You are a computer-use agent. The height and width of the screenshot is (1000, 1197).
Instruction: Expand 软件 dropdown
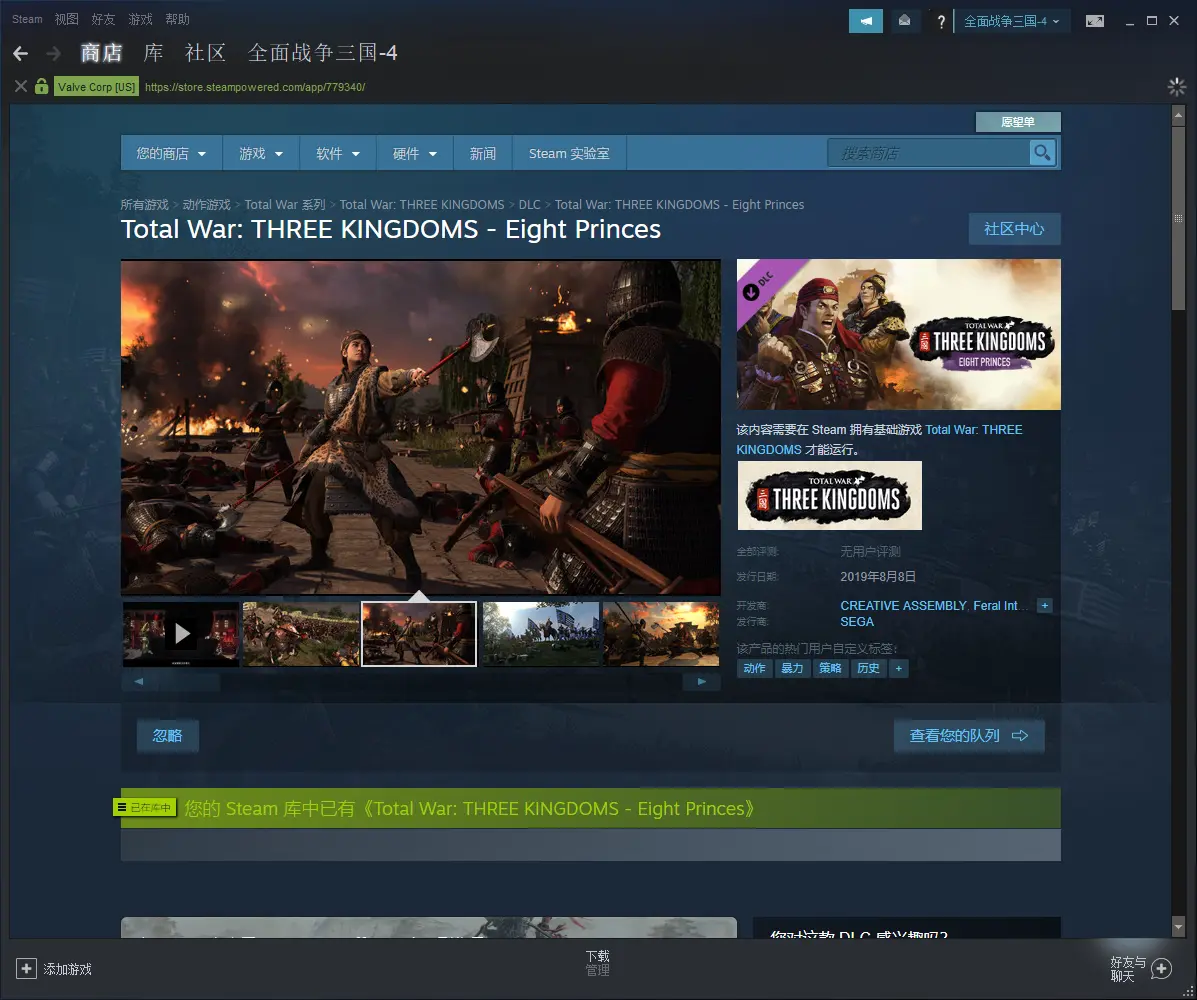point(337,153)
